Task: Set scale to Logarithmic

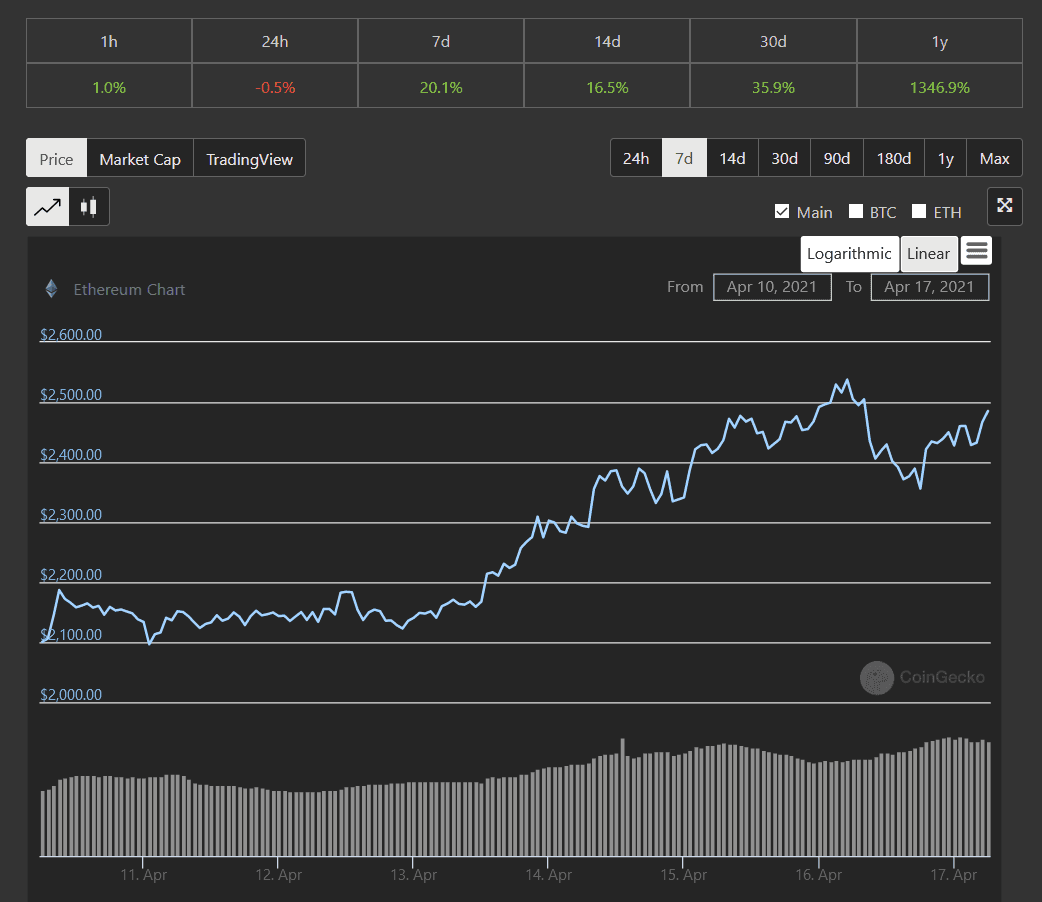Action: click(x=849, y=254)
